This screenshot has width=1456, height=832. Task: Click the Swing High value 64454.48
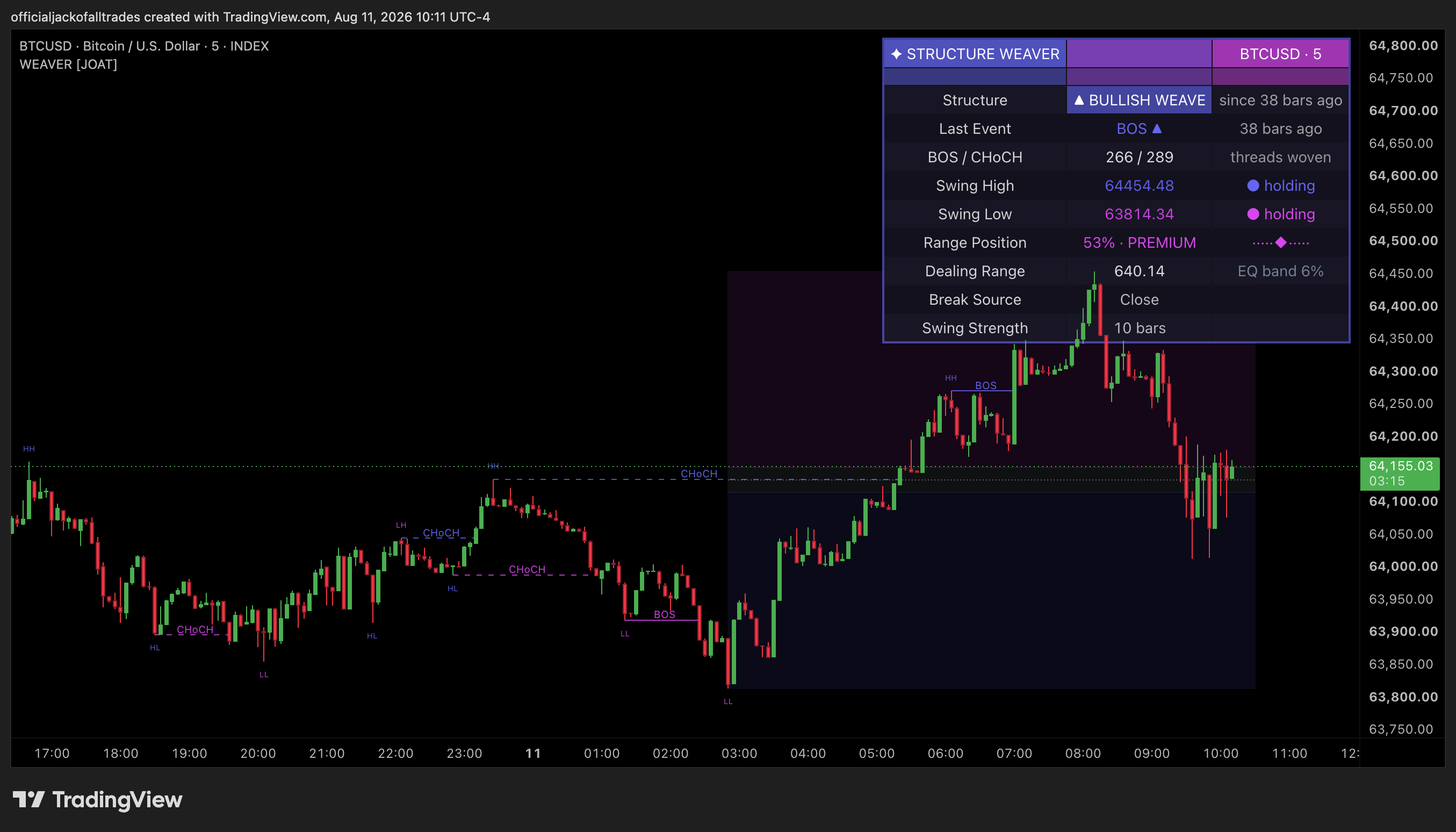[x=1139, y=186]
